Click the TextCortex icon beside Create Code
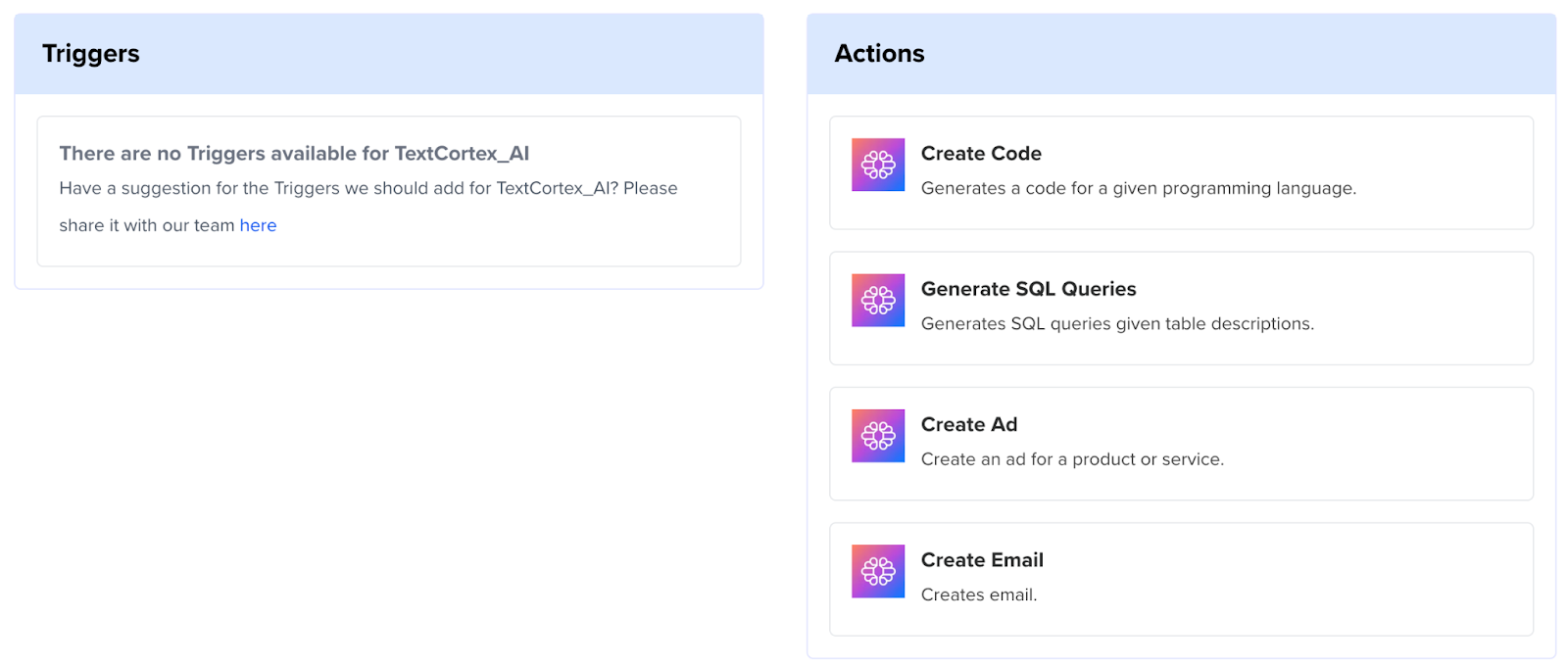The height and width of the screenshot is (667, 1568). pyautogui.click(x=878, y=165)
